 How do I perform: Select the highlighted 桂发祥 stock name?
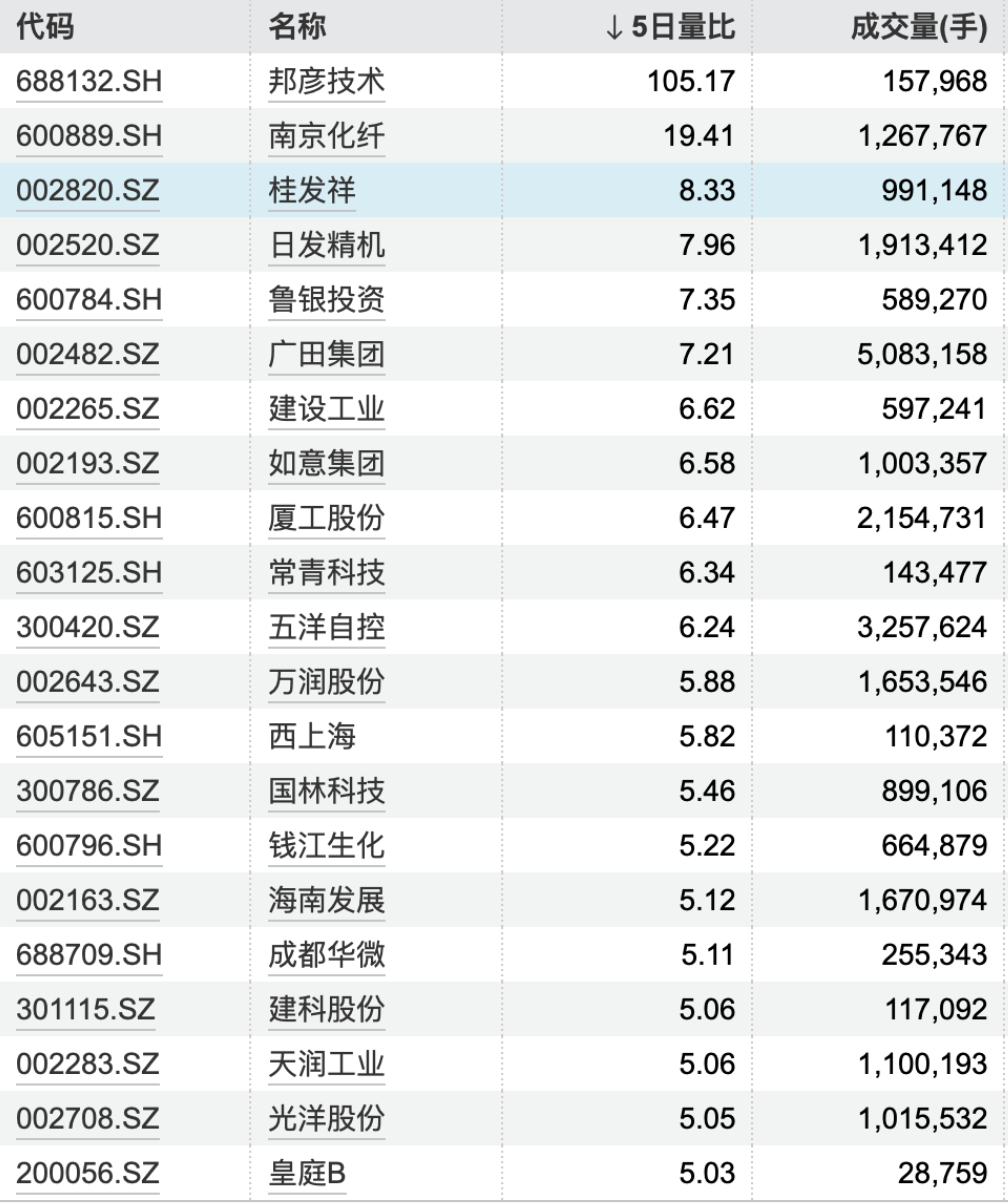click(311, 191)
